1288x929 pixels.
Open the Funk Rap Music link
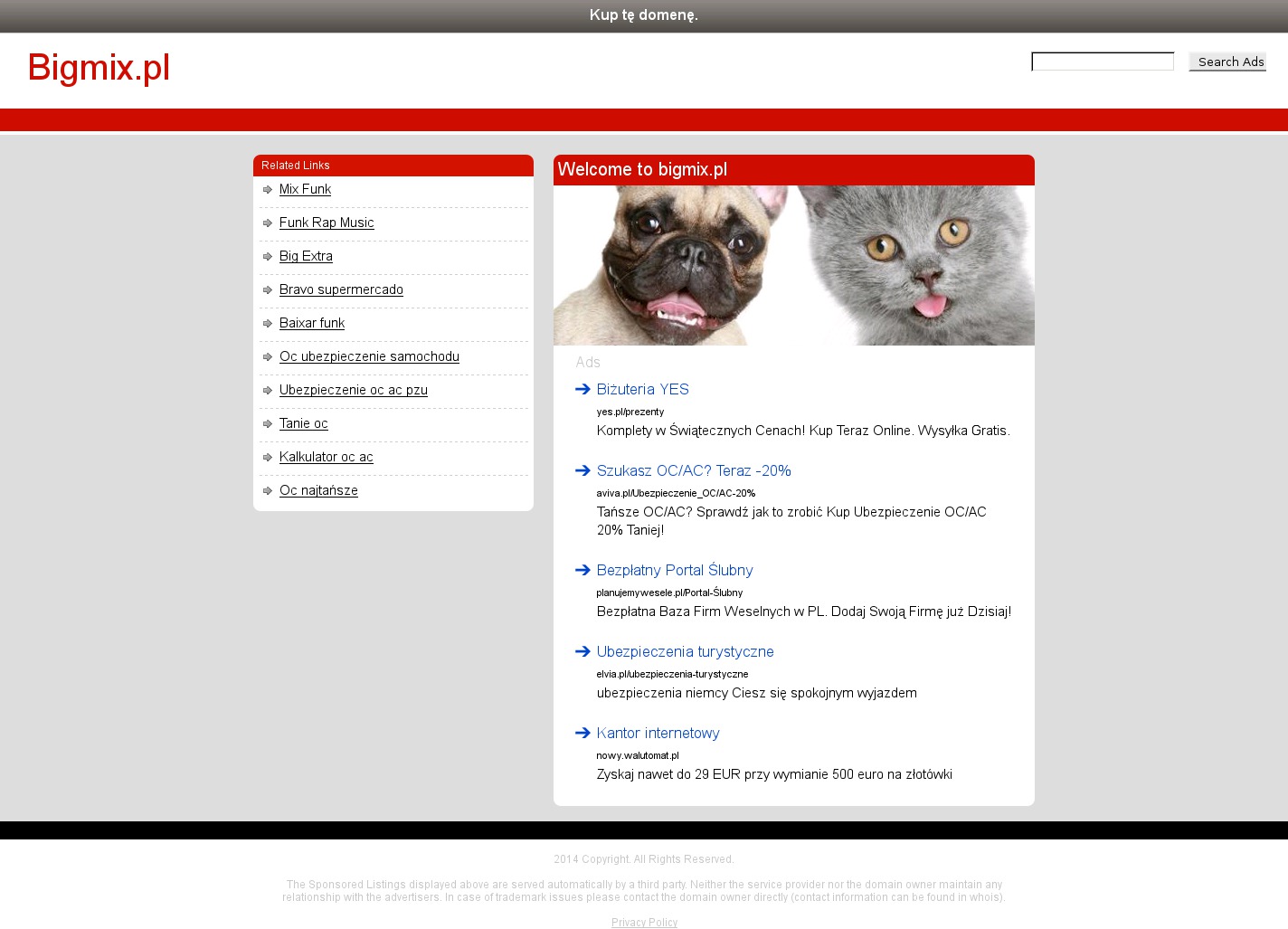327,223
